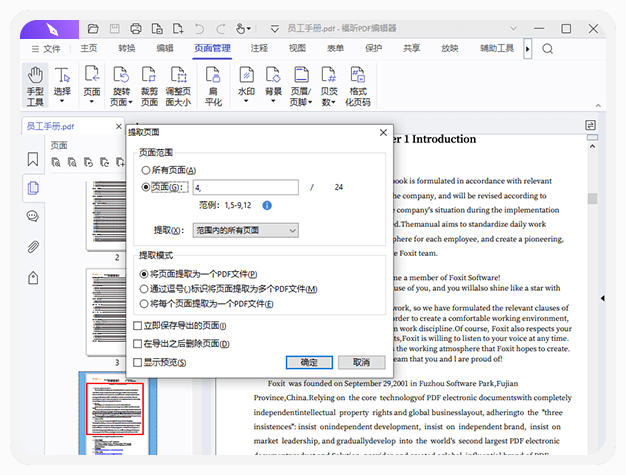Open the 页面 insert dropdown
The width and height of the screenshot is (626, 475).
92,86
